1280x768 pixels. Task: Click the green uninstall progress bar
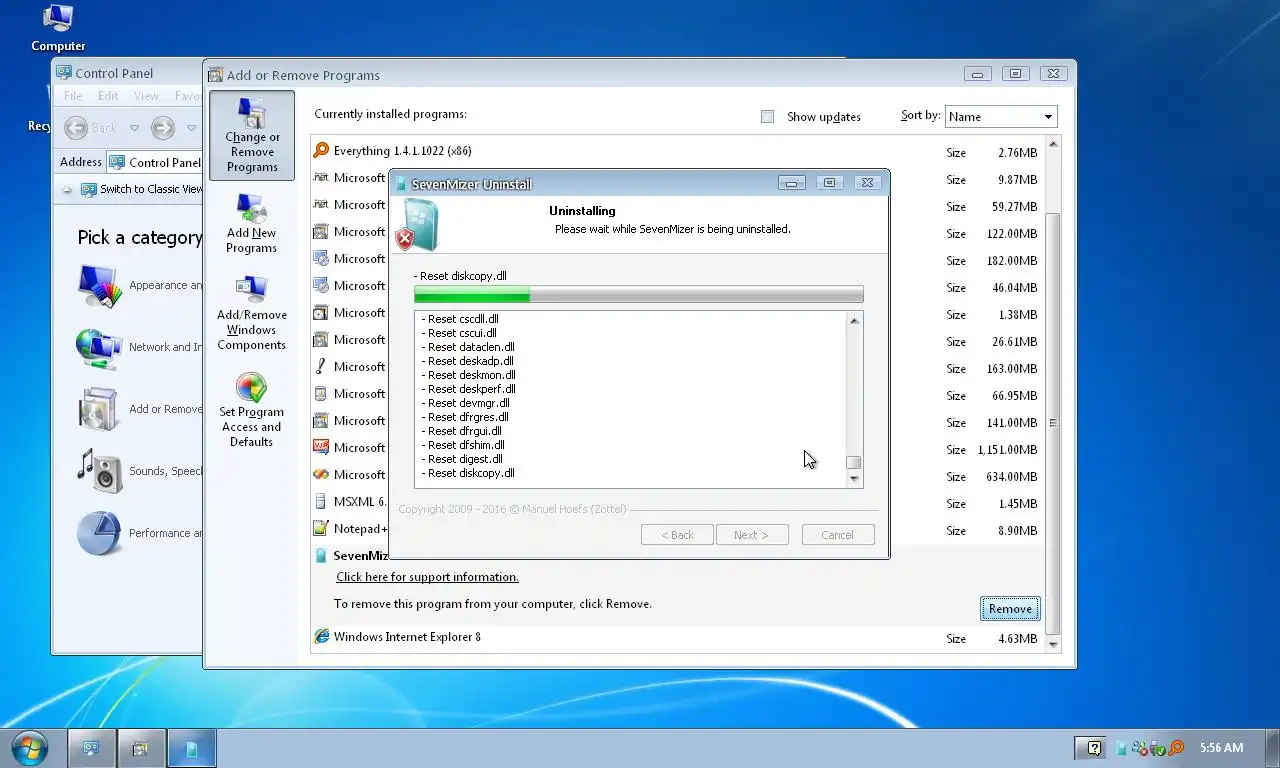tap(638, 294)
